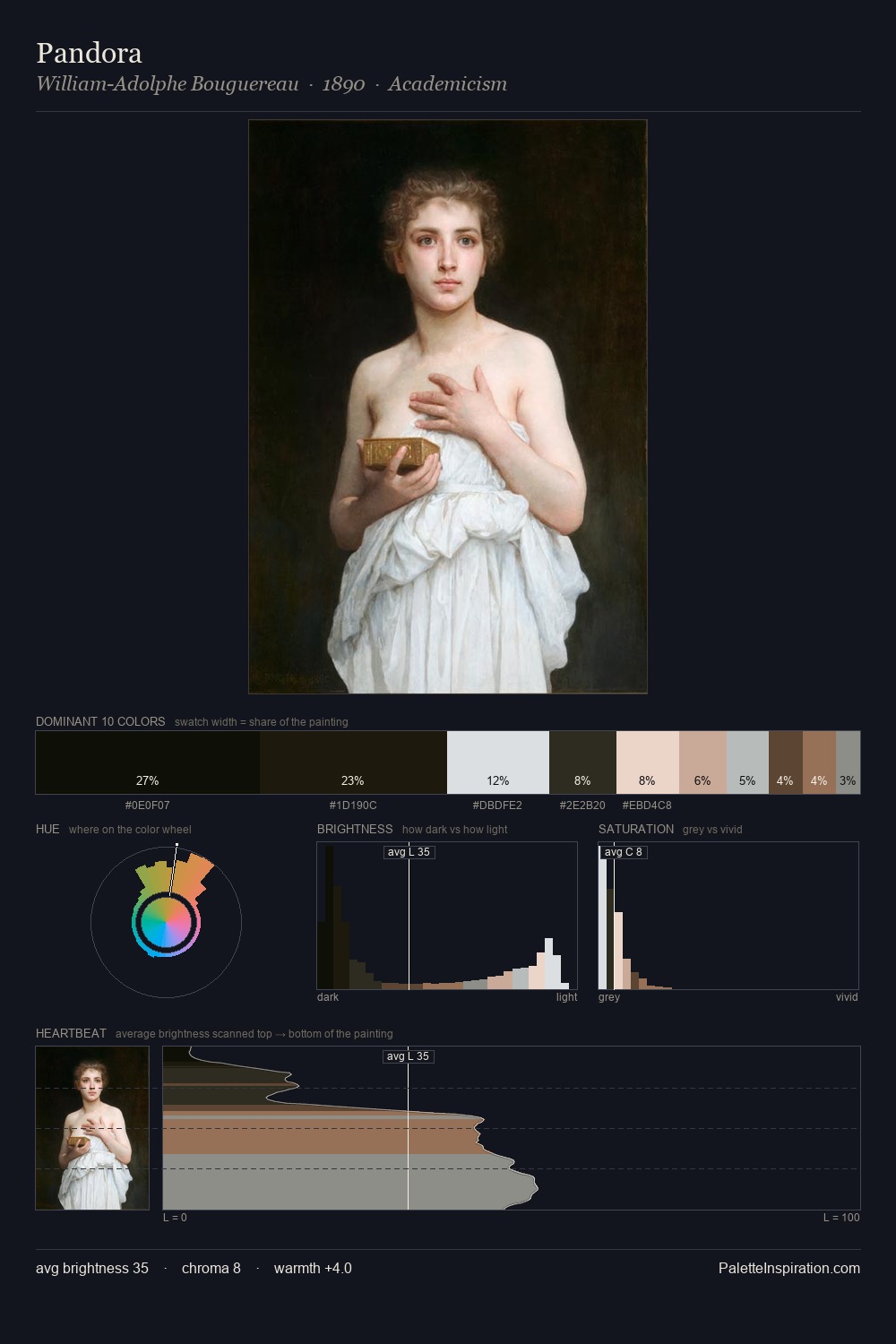Click the hex code #0E0F07

pyautogui.click(x=147, y=806)
